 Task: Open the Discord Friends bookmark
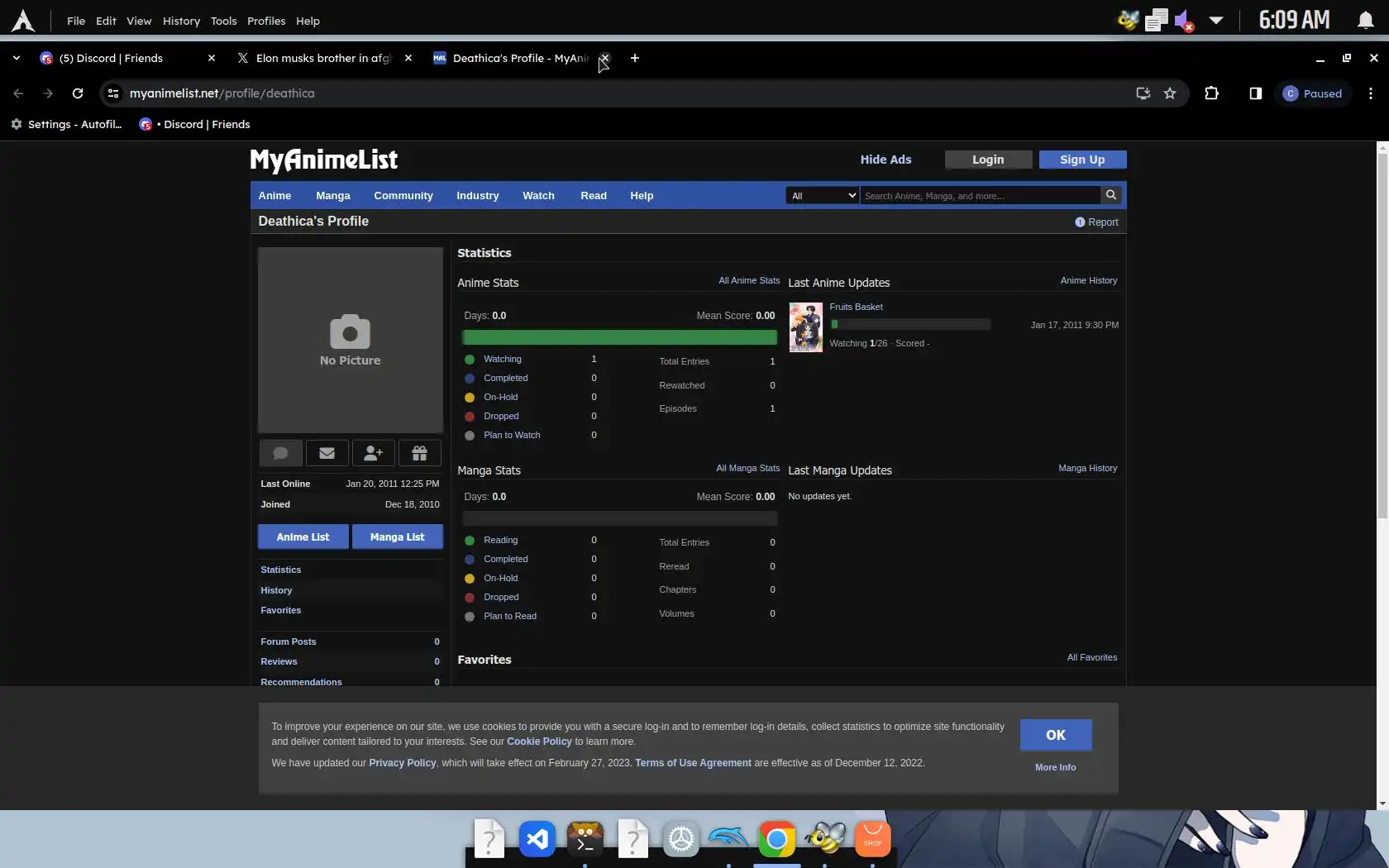click(x=194, y=124)
